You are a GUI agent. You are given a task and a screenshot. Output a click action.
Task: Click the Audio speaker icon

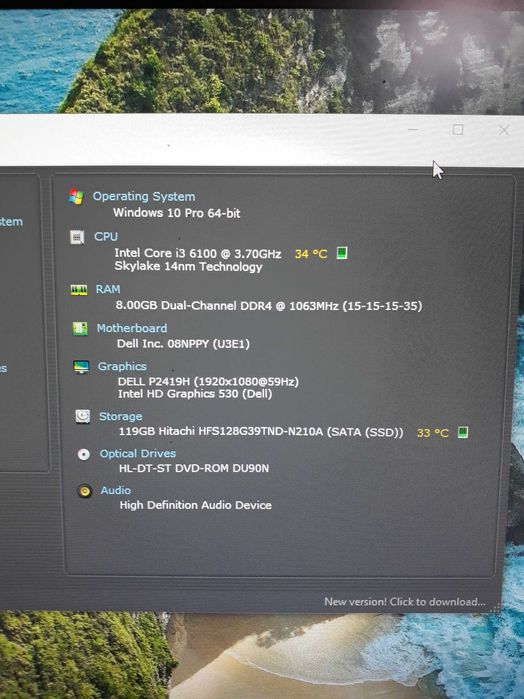(85, 491)
